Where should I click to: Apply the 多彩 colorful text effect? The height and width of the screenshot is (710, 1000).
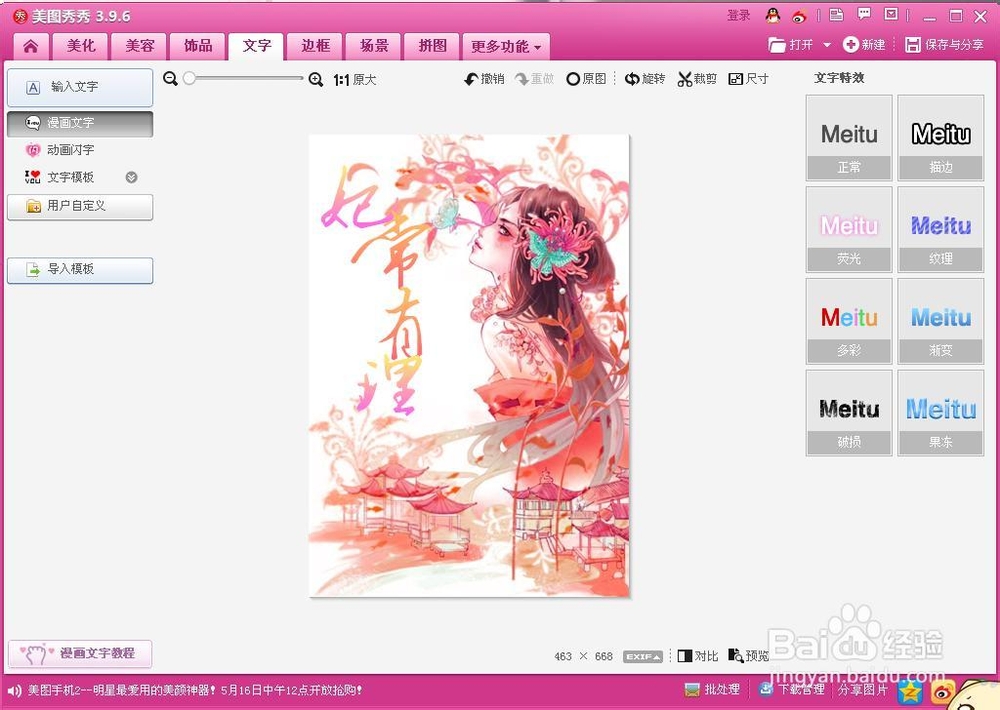coord(849,322)
